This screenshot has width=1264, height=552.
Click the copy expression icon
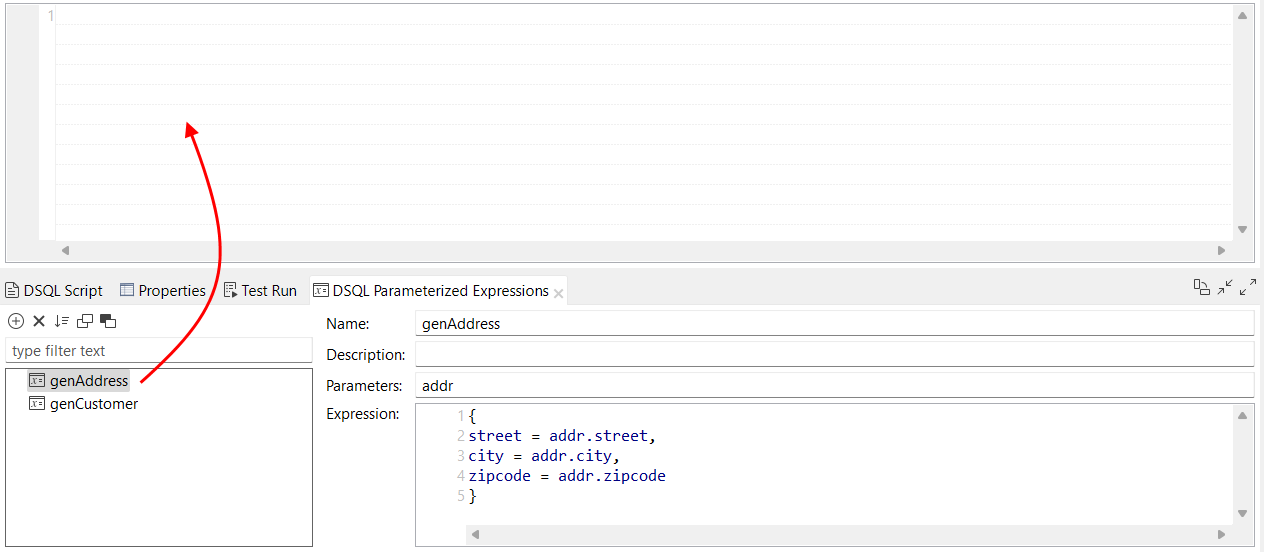click(85, 321)
